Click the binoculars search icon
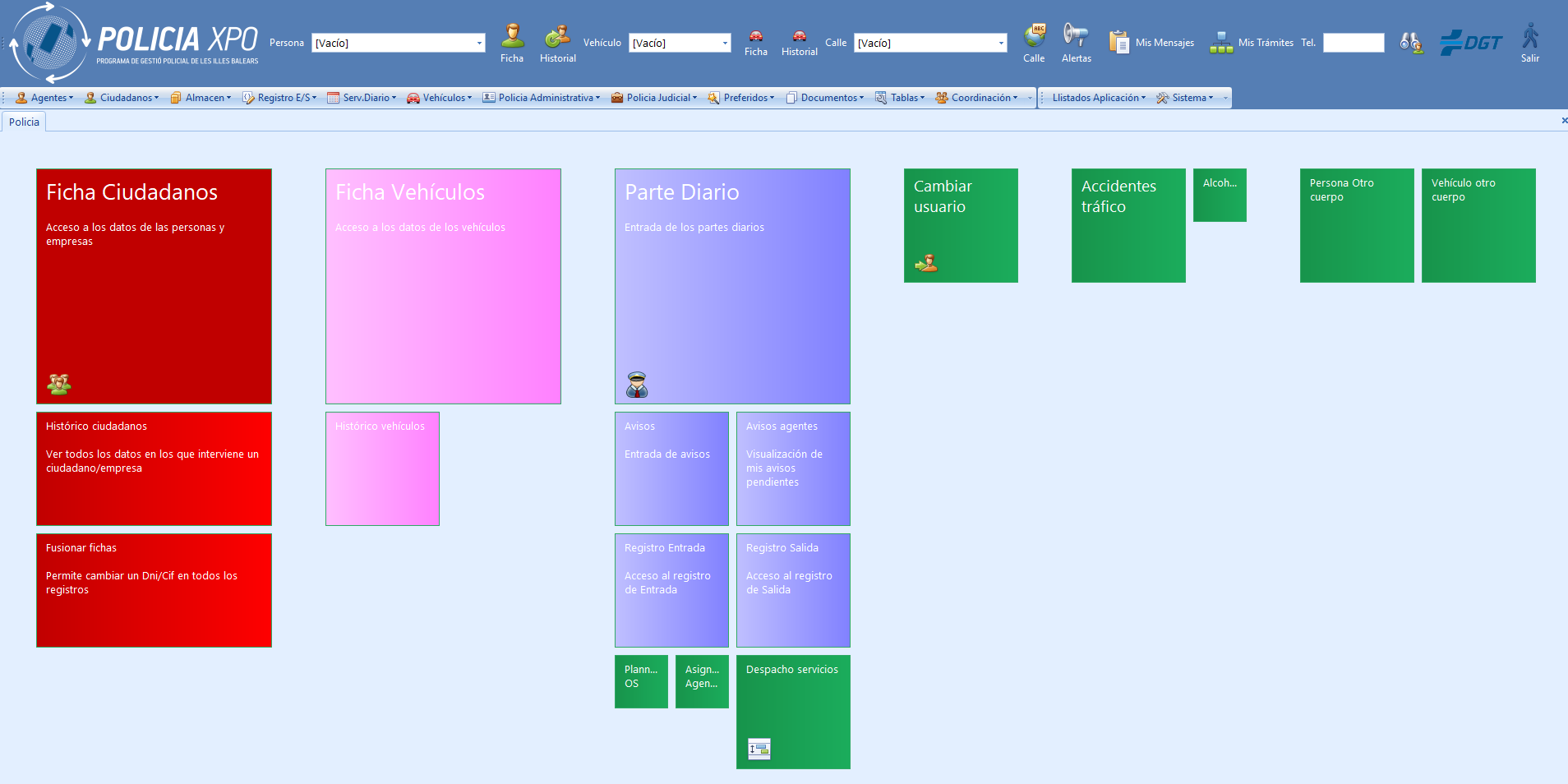 coord(1411,43)
